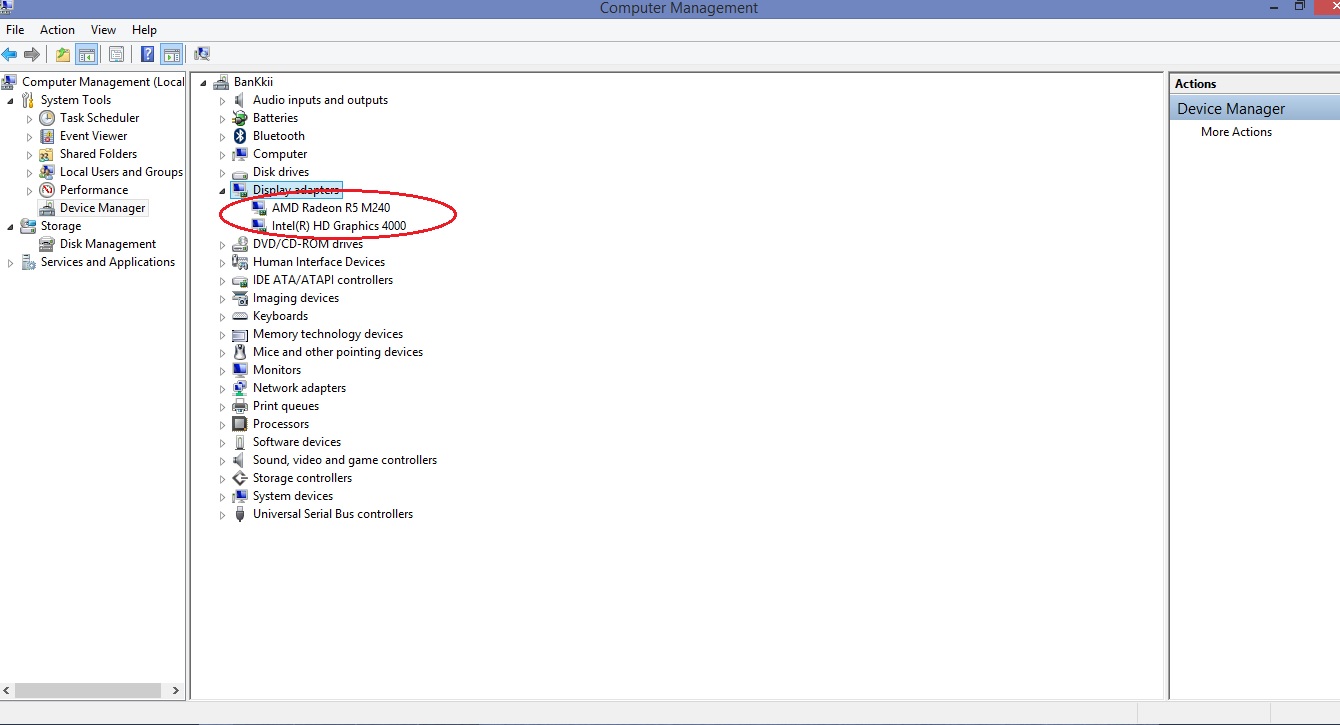Select Device Manager in left tree
The image size is (1340, 725).
103,208
